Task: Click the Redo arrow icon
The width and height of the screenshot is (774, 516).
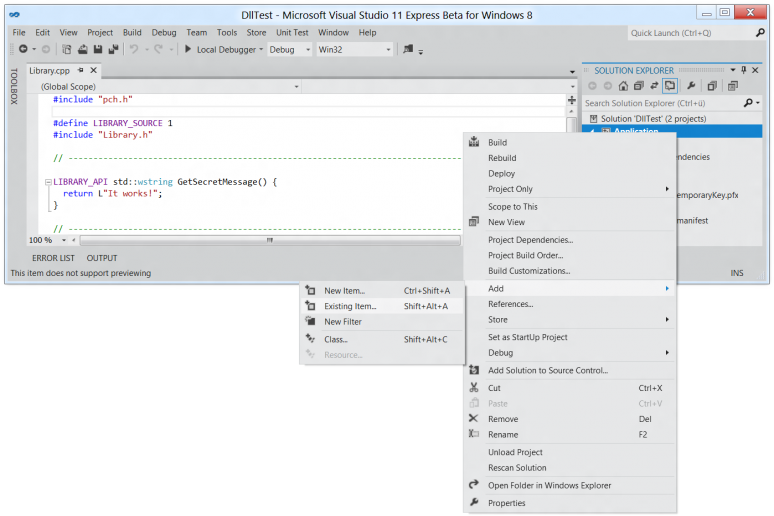Action: point(158,49)
